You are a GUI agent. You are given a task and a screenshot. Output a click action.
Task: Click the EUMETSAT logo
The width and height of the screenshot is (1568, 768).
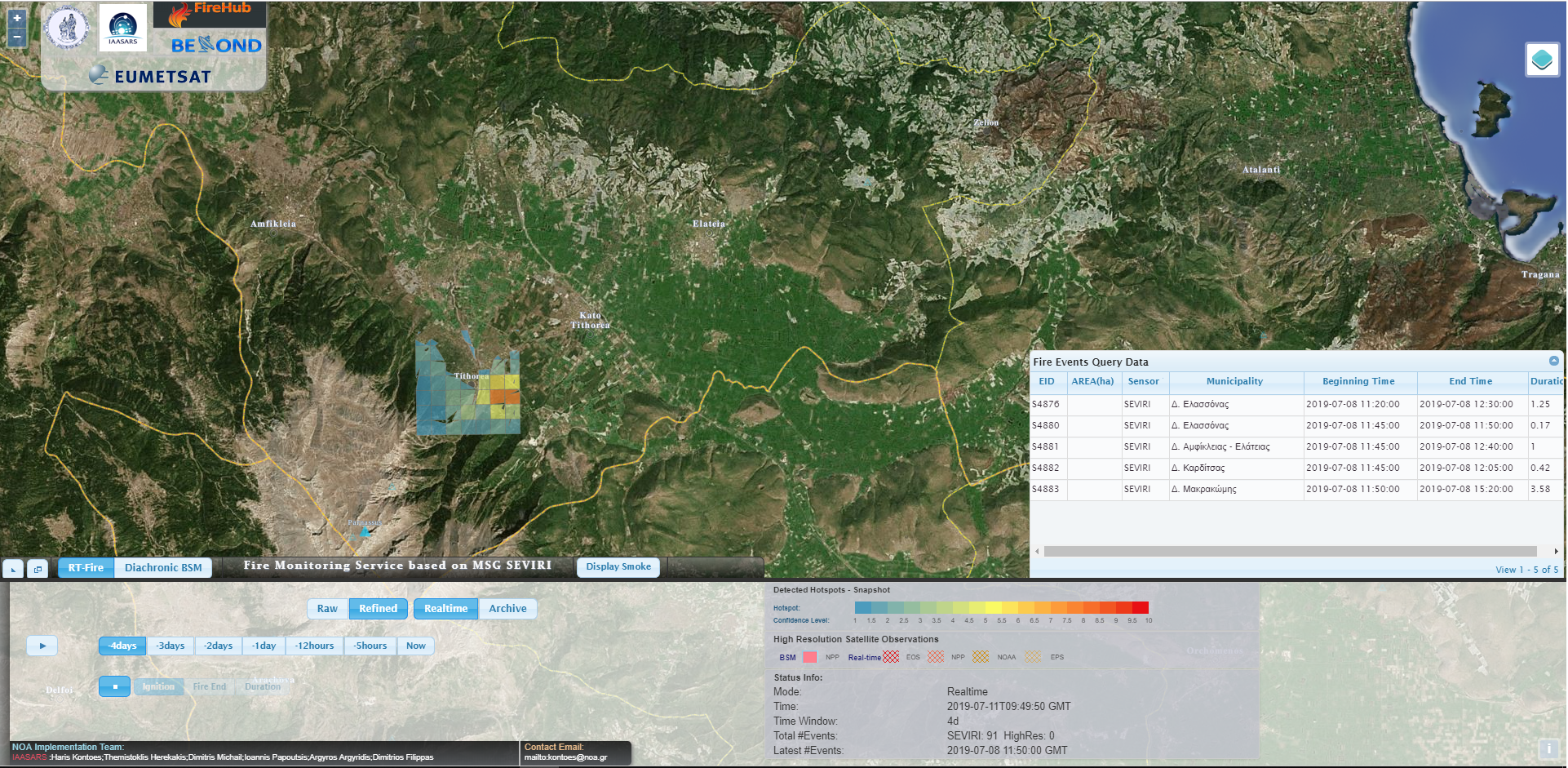pos(151,76)
